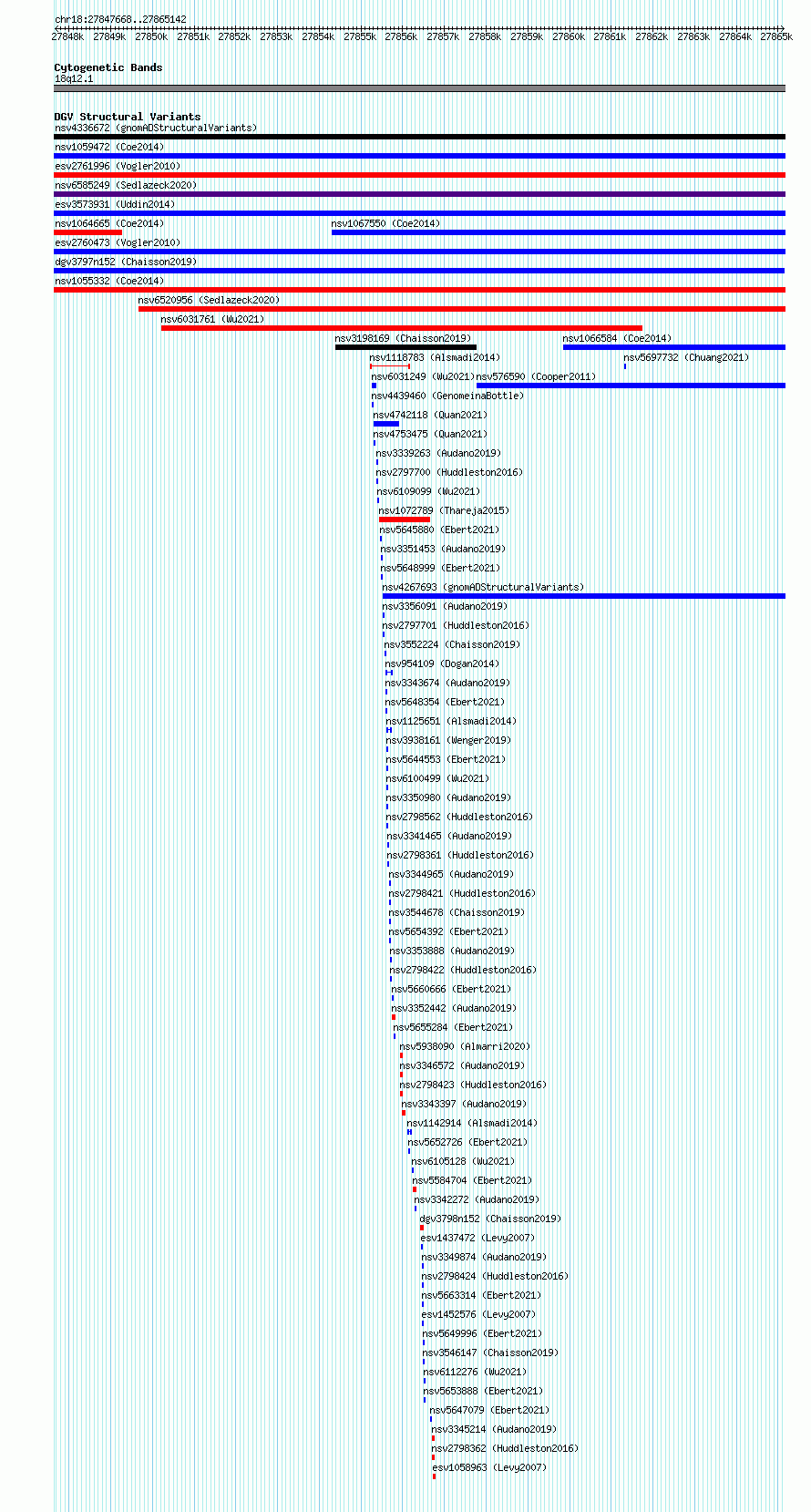Select nsv1064665 (Coe2014) label
Viewport: 811px width, 1512px height.
click(109, 223)
